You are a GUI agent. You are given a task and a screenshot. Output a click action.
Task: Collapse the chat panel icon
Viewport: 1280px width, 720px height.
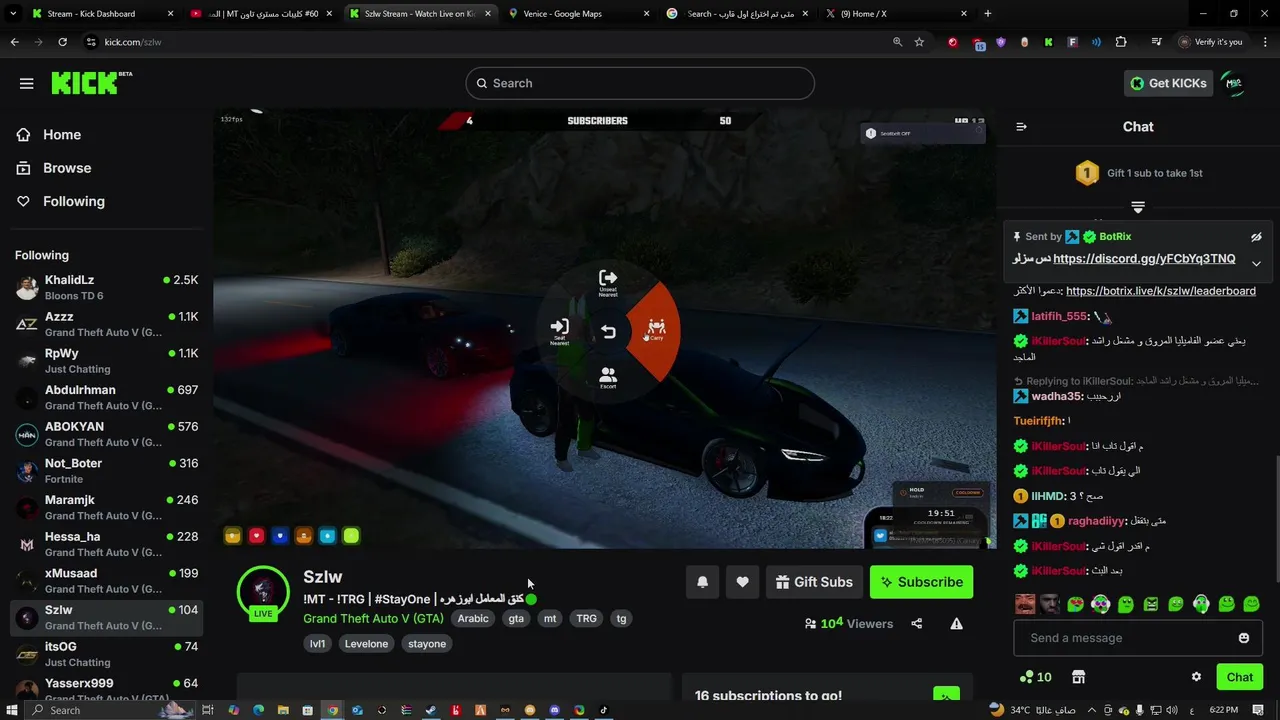tap(1021, 127)
